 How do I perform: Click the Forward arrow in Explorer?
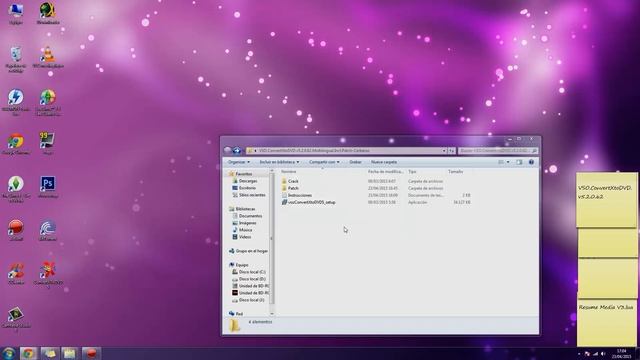click(237, 151)
